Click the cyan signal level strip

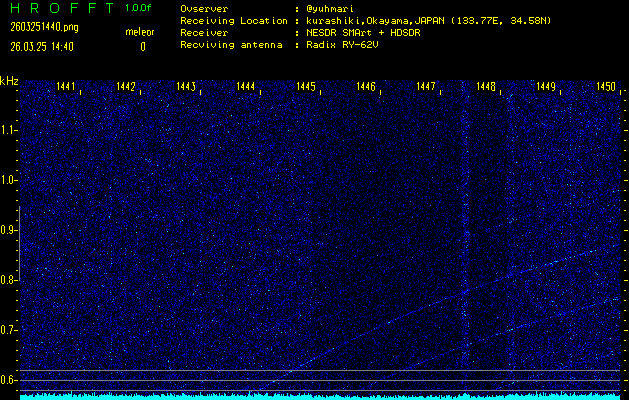320,396
